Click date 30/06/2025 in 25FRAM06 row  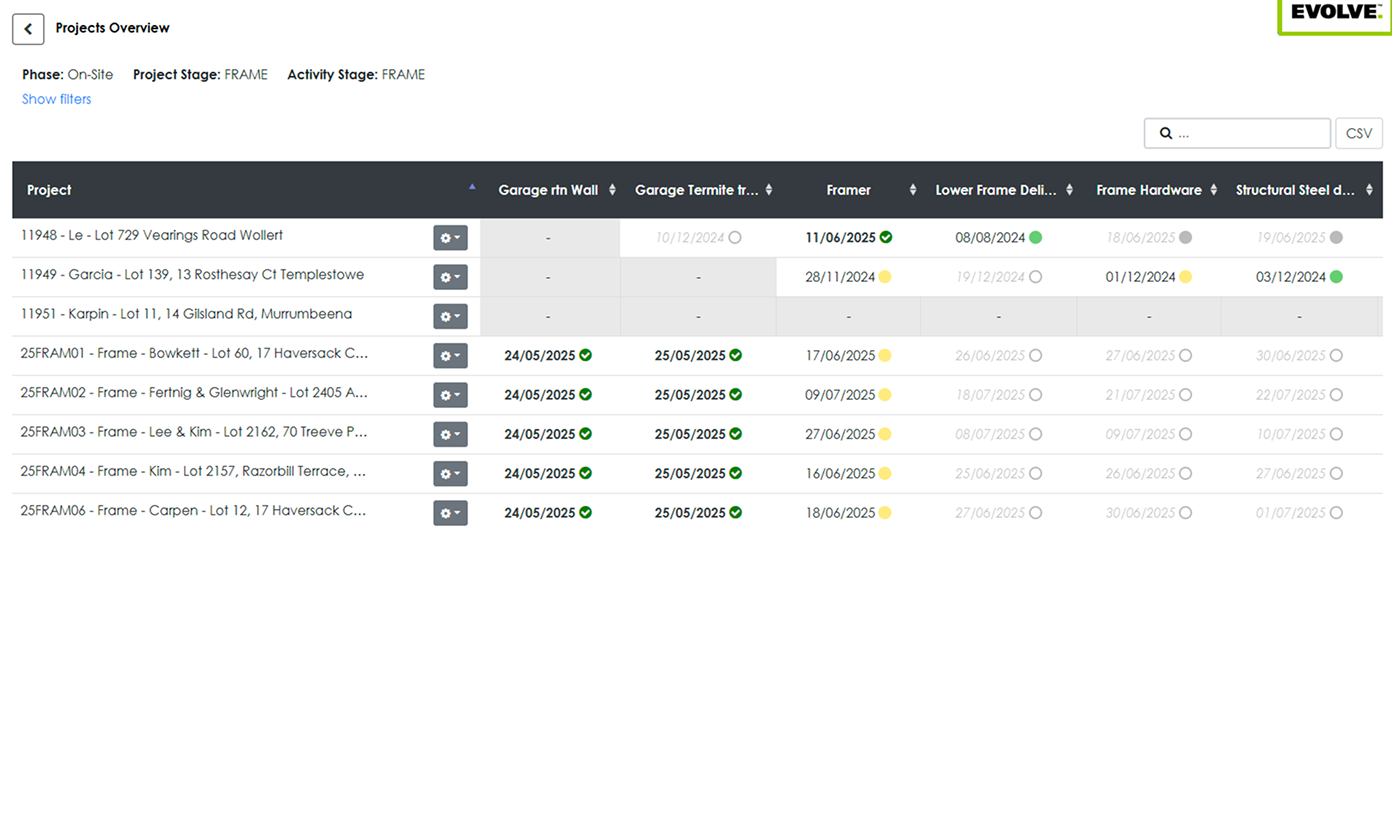(x=1141, y=513)
